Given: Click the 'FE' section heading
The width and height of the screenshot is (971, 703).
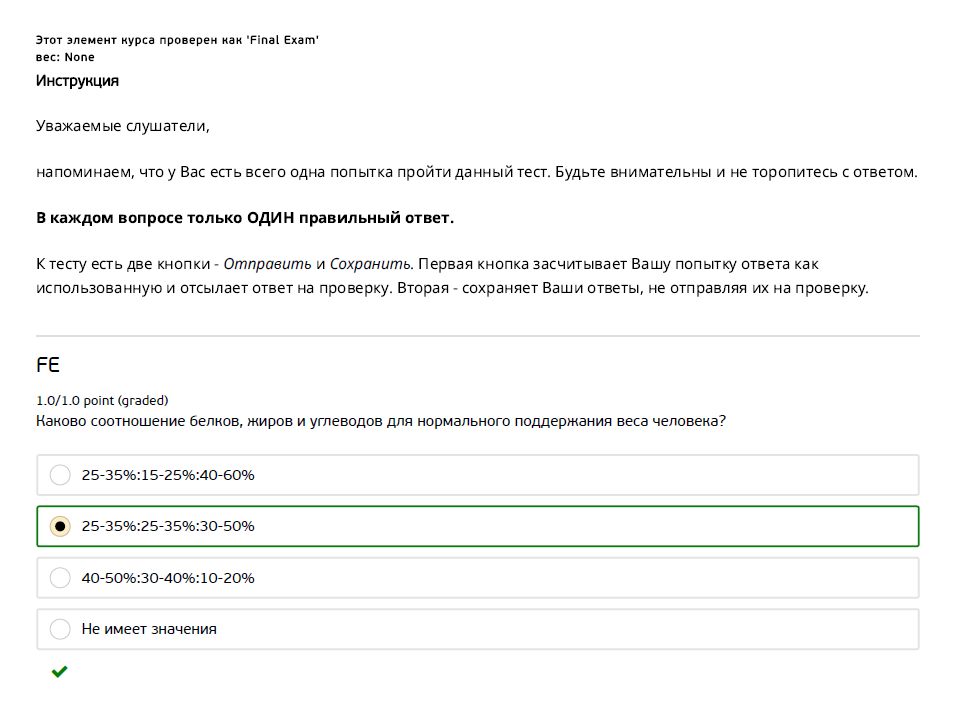Looking at the screenshot, I should [48, 366].
